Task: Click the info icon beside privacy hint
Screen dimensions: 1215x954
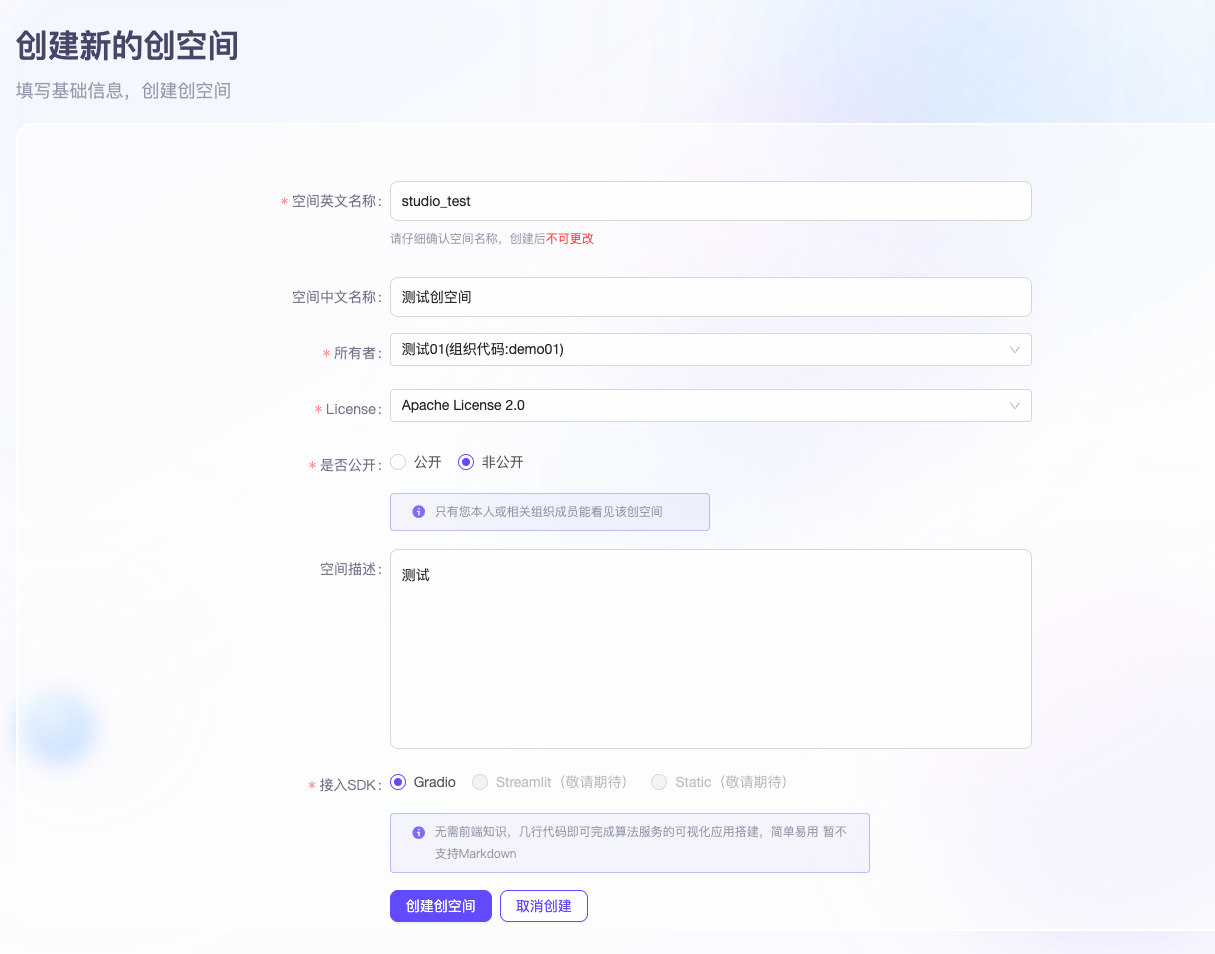Action: (417, 512)
